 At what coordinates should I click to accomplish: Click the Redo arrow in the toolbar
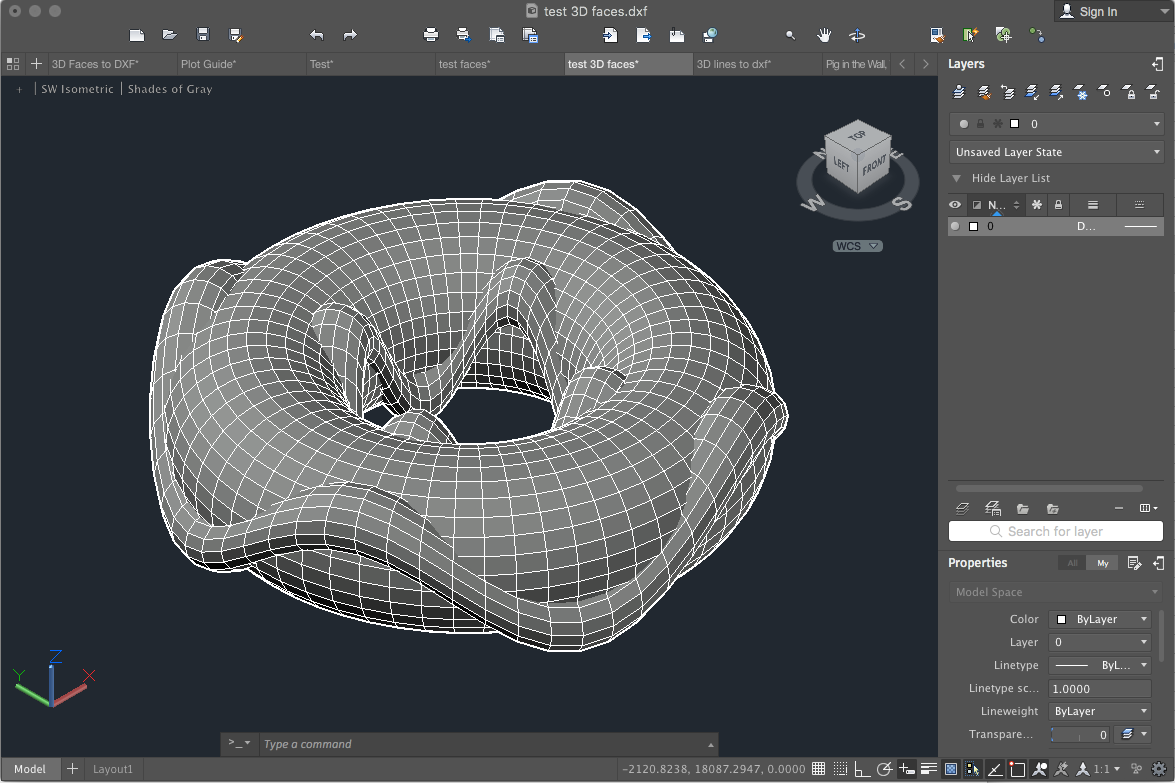tap(350, 35)
